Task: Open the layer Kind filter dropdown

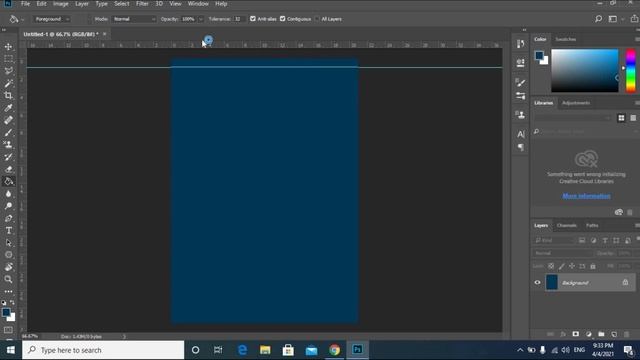Action: coord(554,240)
